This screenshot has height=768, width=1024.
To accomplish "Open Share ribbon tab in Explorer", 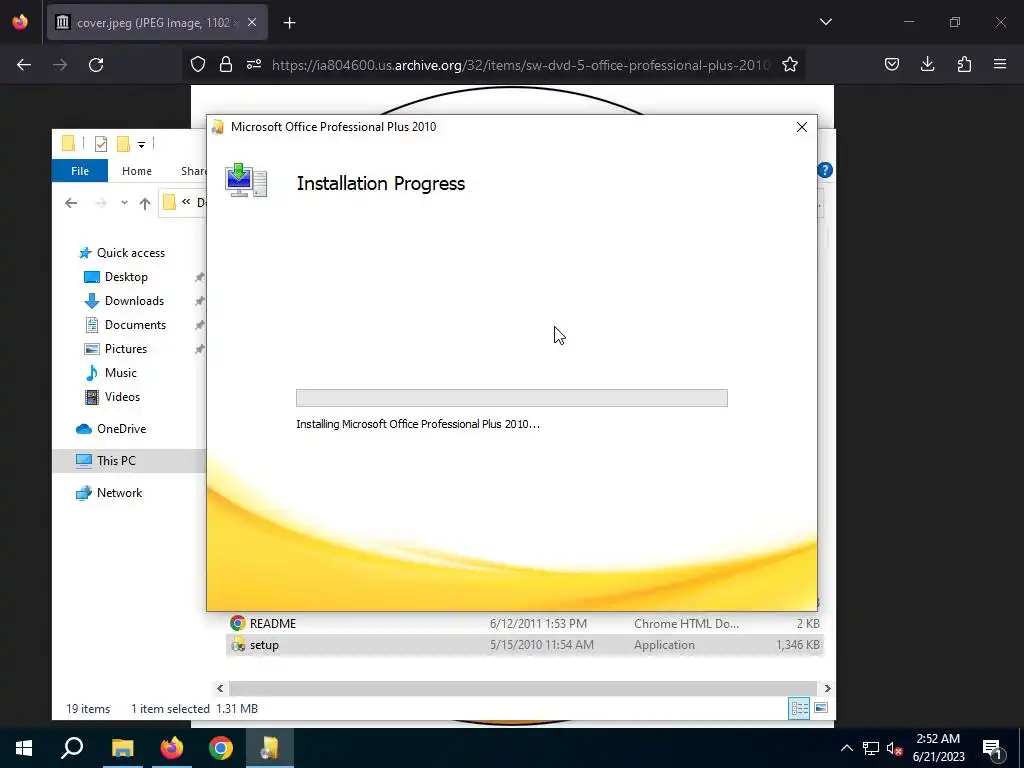I will coord(193,171).
